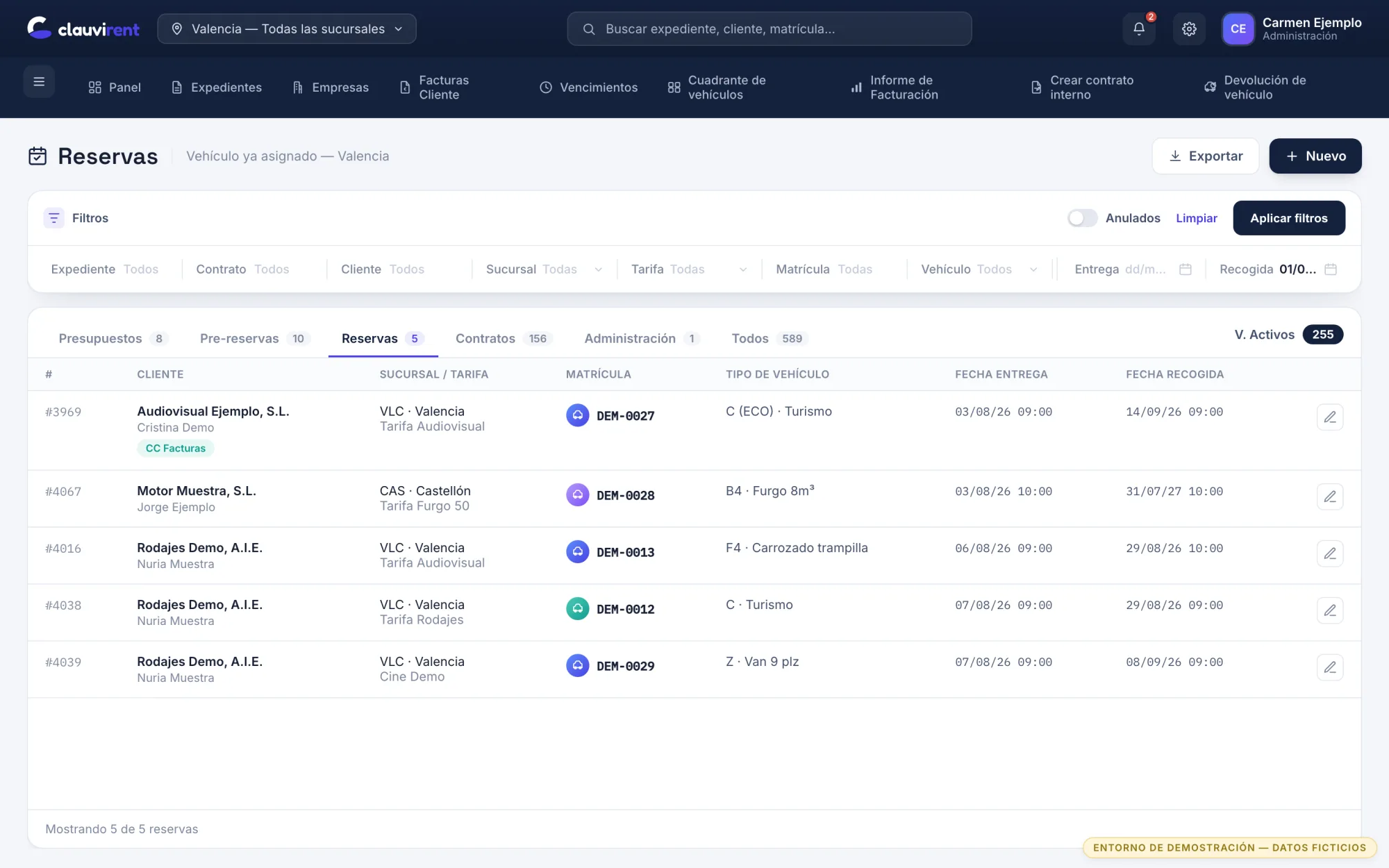1389x868 pixels.
Task: Open Cuadrante de vehículos menu item
Action: 717,87
